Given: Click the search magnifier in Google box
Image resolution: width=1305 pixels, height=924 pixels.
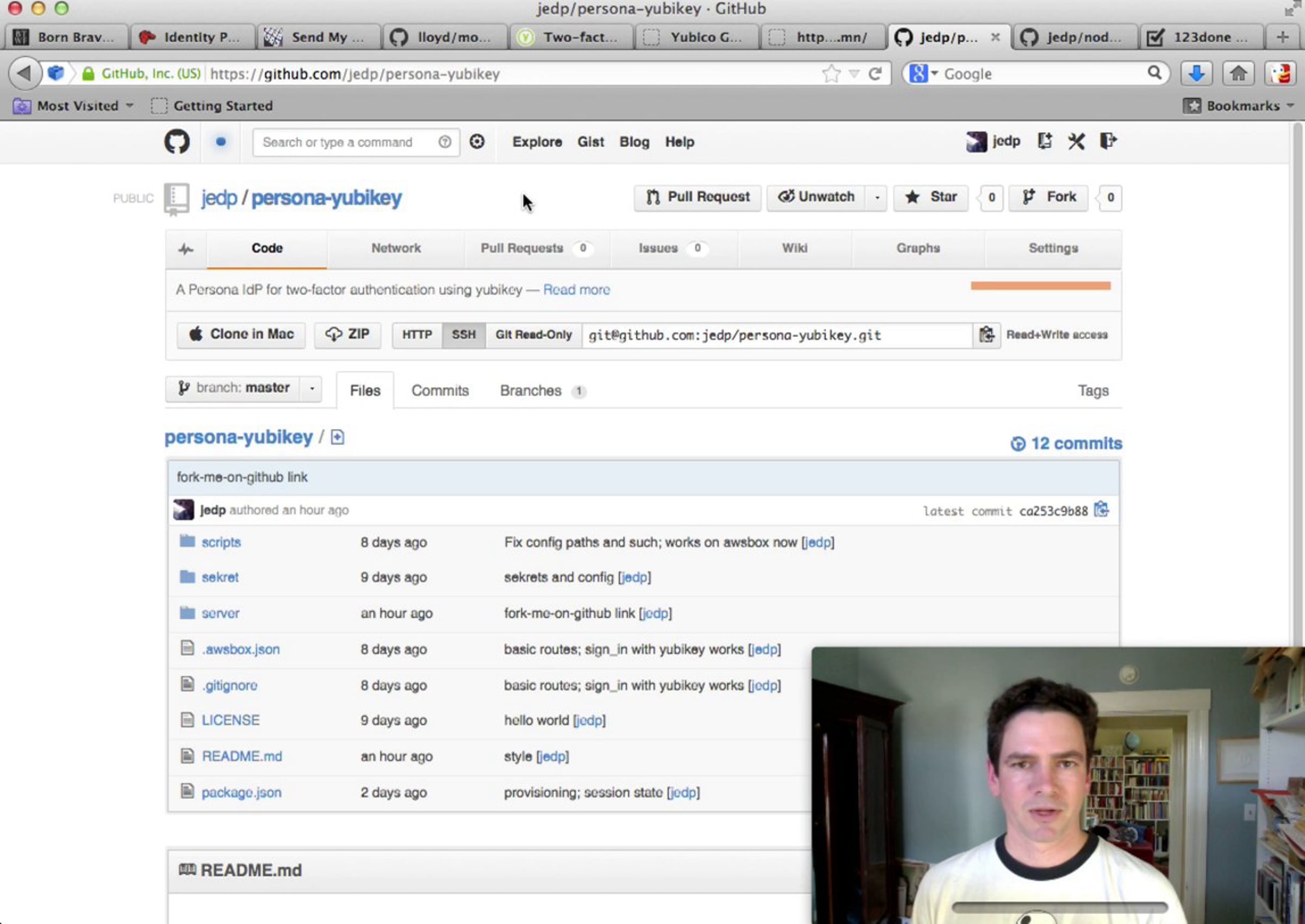Looking at the screenshot, I should 1154,73.
